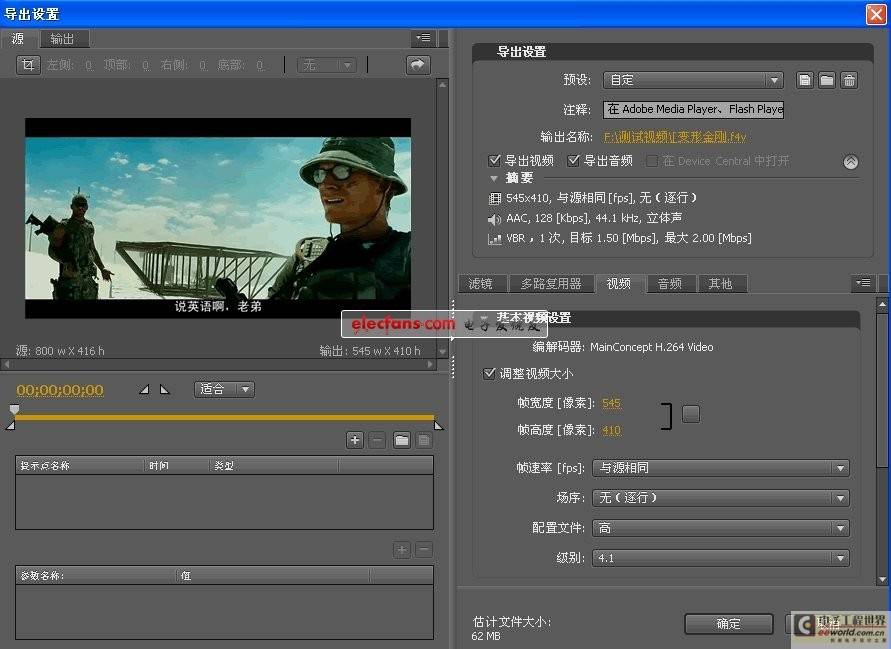
Task: Open the 预设 preset dropdown
Action: [x=692, y=80]
